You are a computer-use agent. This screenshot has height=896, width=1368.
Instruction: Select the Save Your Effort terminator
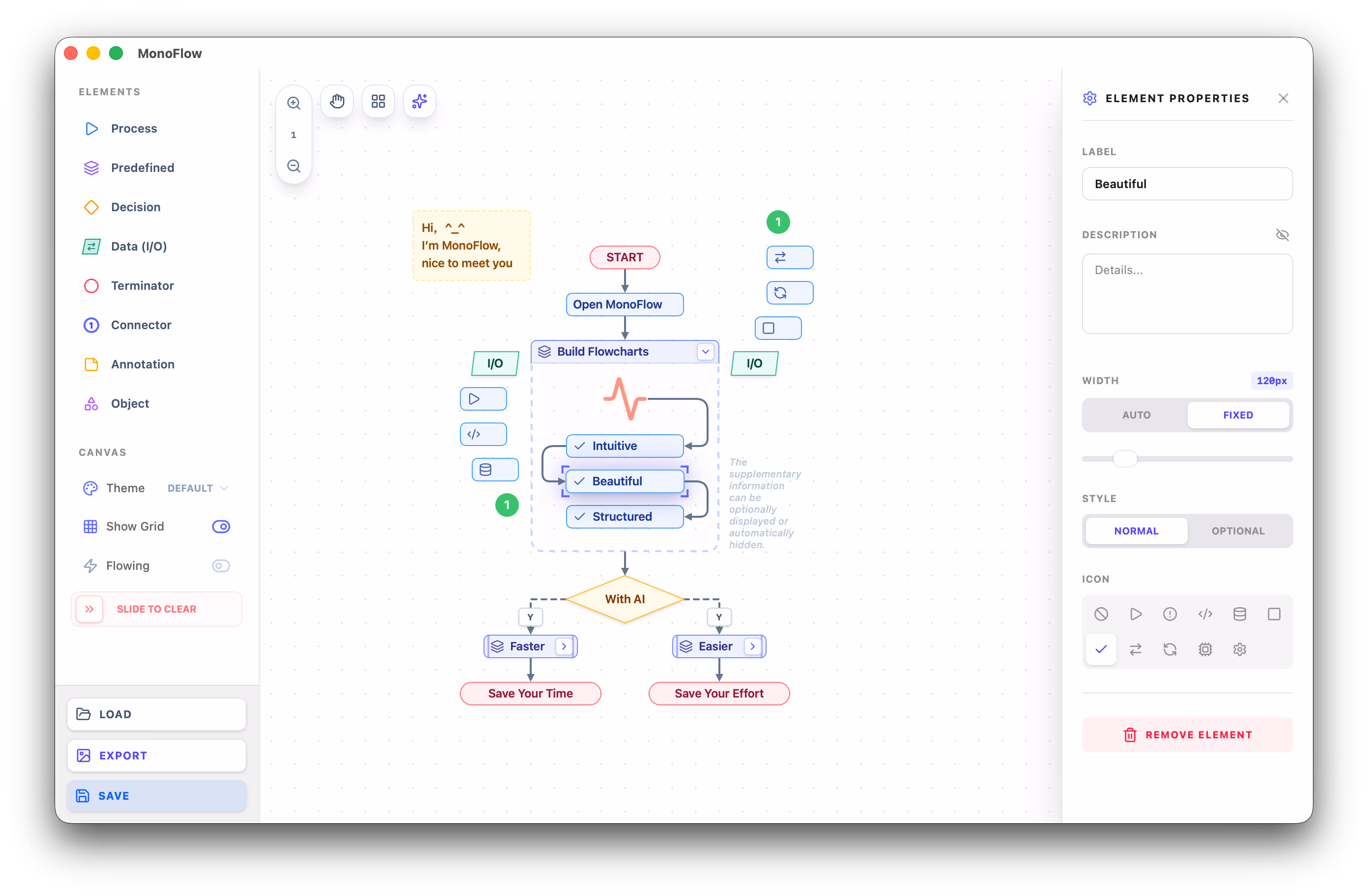coord(719,694)
